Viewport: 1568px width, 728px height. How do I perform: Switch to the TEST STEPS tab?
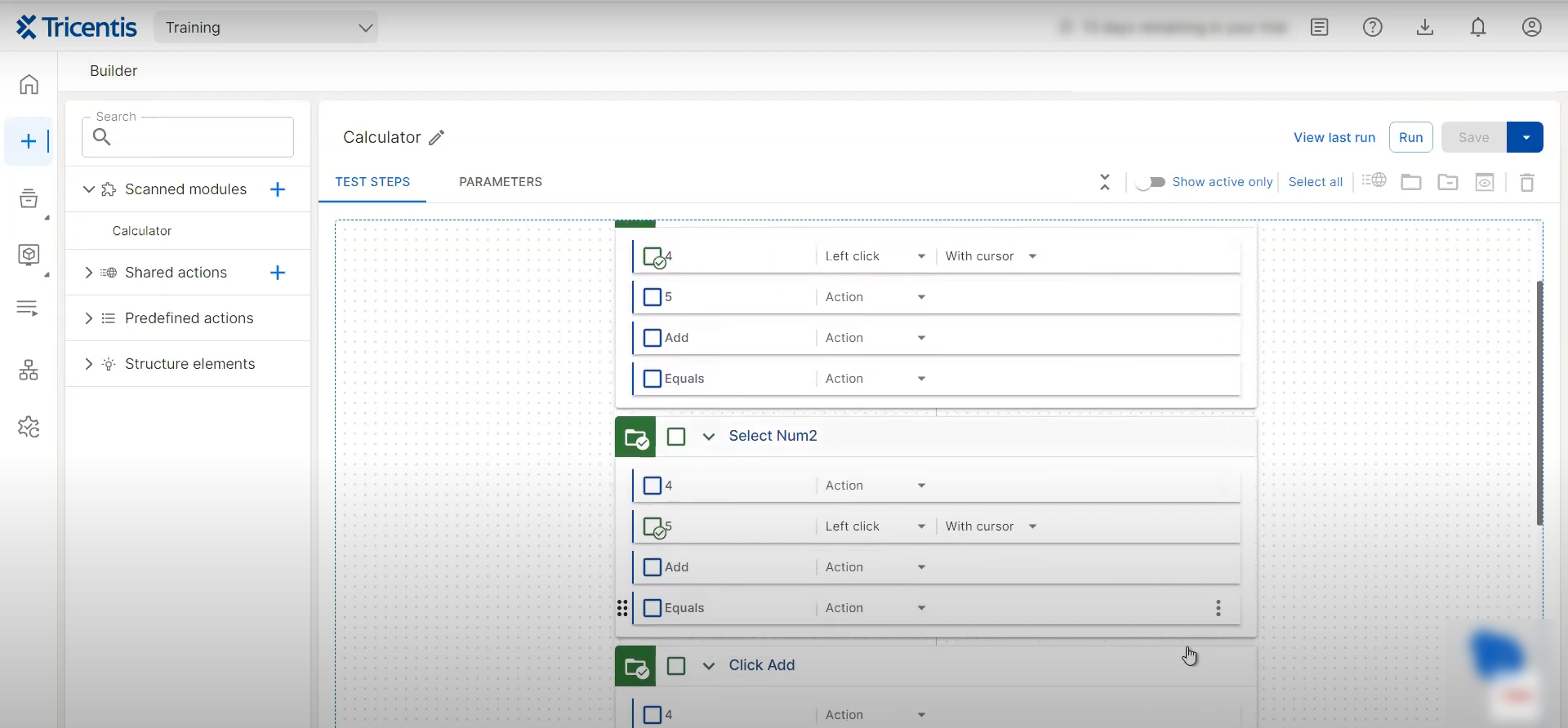coord(372,182)
